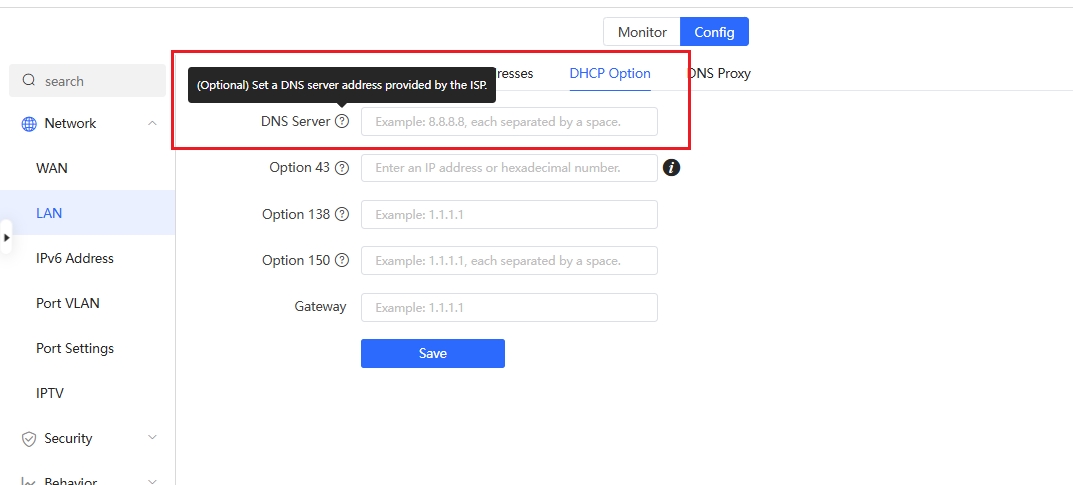
Task: Switch to the Monitor view
Action: coord(642,32)
